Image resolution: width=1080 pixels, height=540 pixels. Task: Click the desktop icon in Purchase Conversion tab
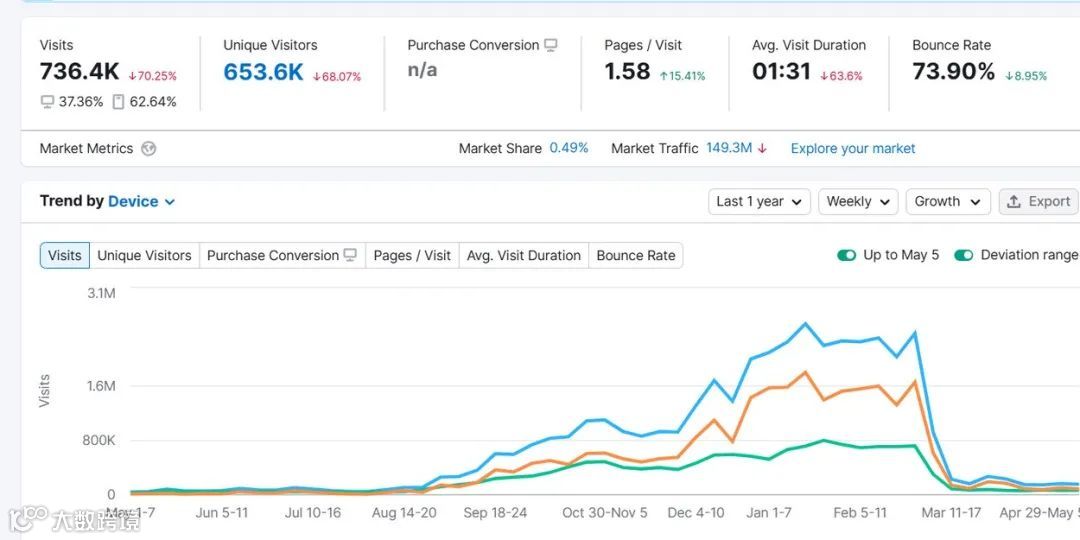pyautogui.click(x=351, y=256)
